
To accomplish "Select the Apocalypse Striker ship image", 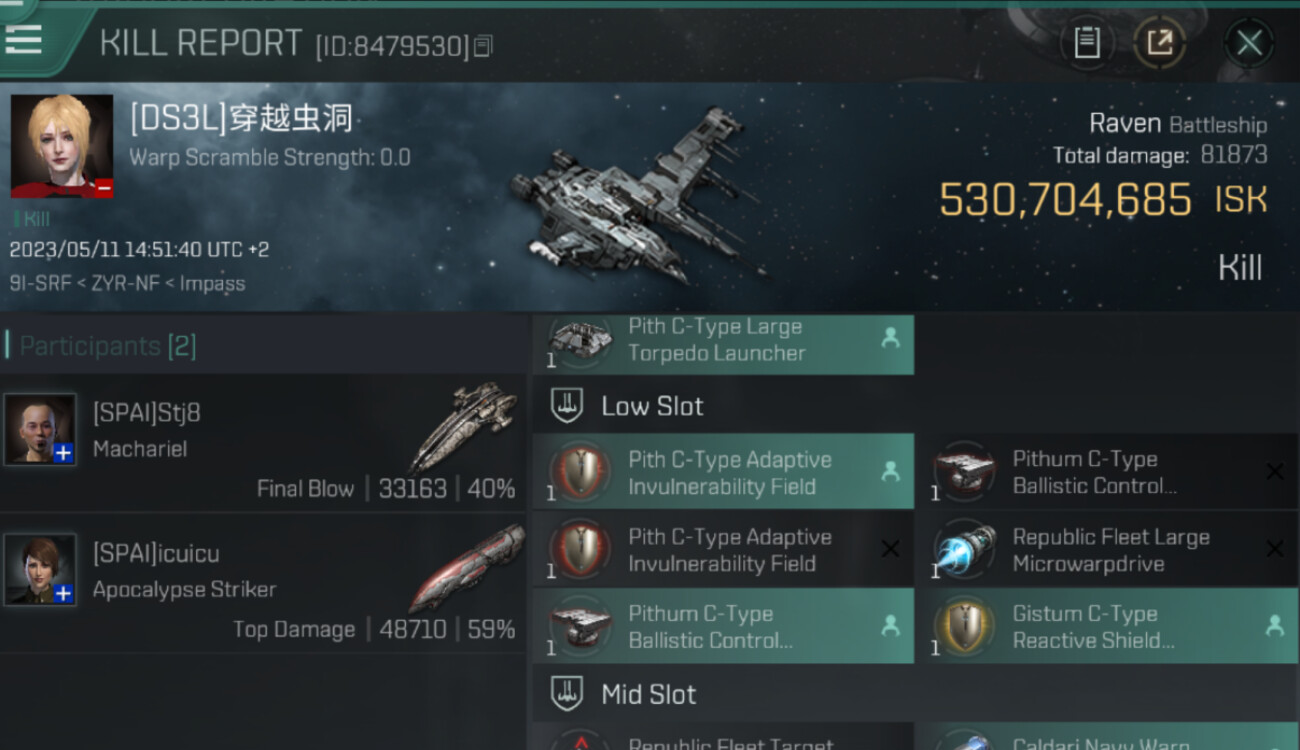I will pyautogui.click(x=466, y=568).
